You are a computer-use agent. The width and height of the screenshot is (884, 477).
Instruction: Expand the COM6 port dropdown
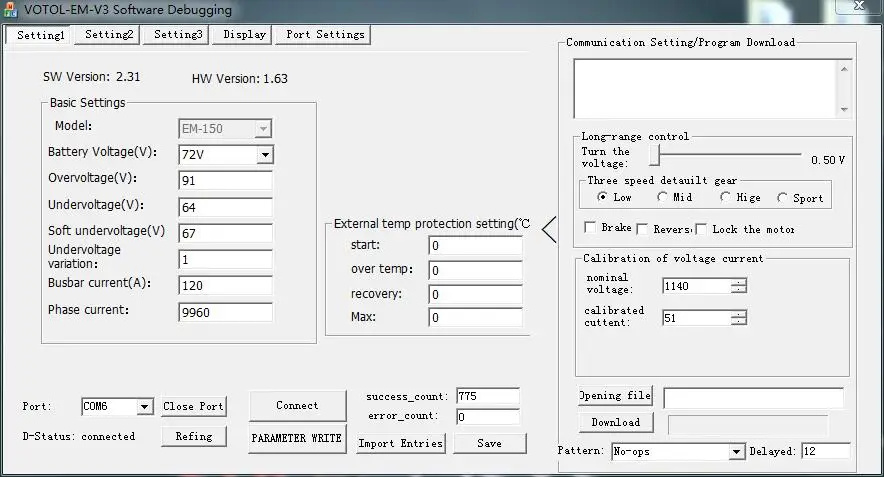point(144,407)
